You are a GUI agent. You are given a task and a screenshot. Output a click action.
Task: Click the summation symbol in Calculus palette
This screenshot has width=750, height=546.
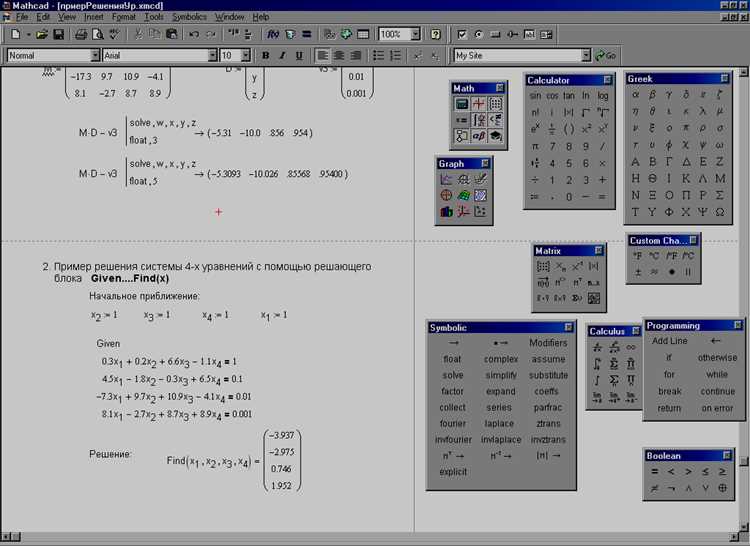click(614, 364)
